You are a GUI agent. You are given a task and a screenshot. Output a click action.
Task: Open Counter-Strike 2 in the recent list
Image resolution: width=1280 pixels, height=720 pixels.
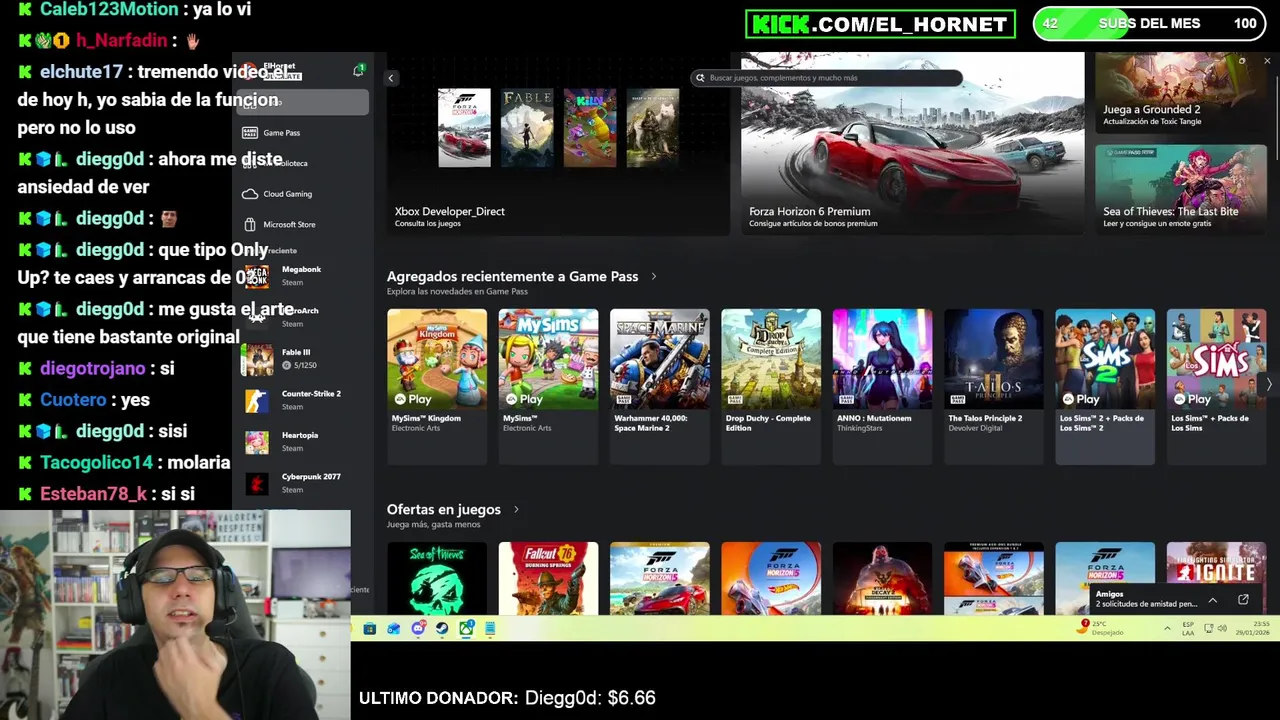(x=302, y=400)
